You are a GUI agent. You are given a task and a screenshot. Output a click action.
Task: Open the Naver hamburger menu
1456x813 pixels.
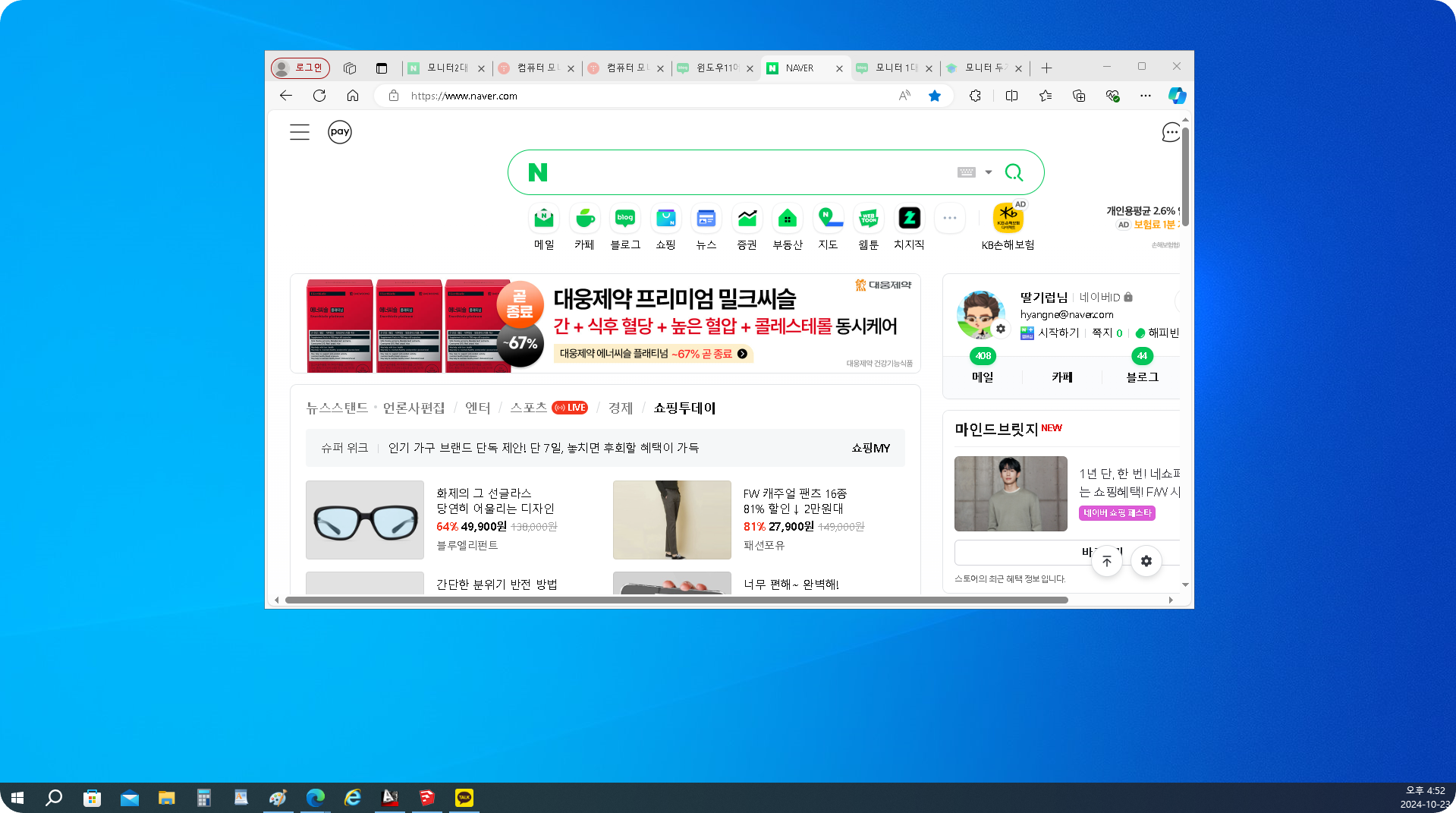[300, 132]
